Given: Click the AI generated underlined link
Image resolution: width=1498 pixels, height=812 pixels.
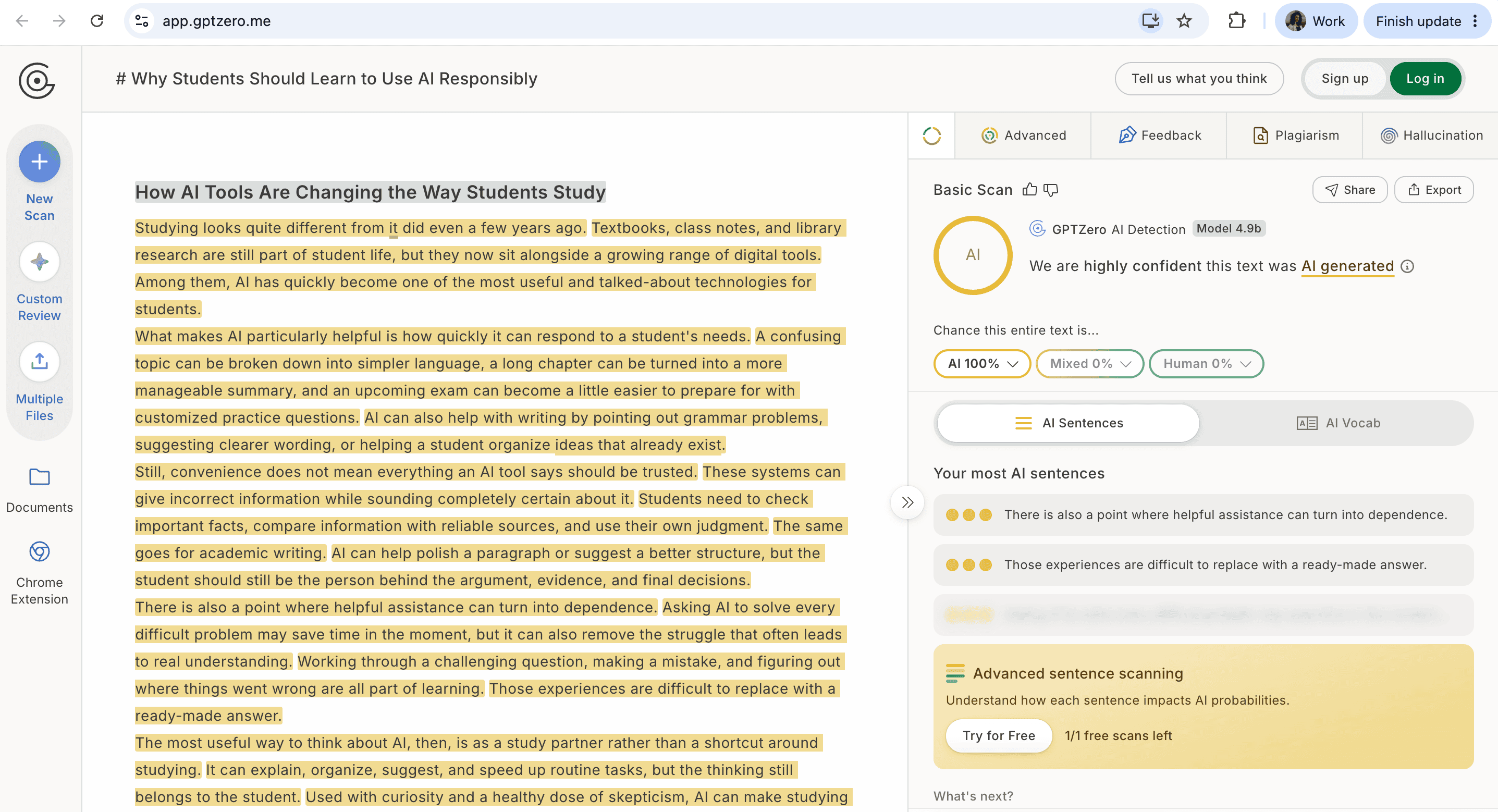Looking at the screenshot, I should [x=1347, y=266].
